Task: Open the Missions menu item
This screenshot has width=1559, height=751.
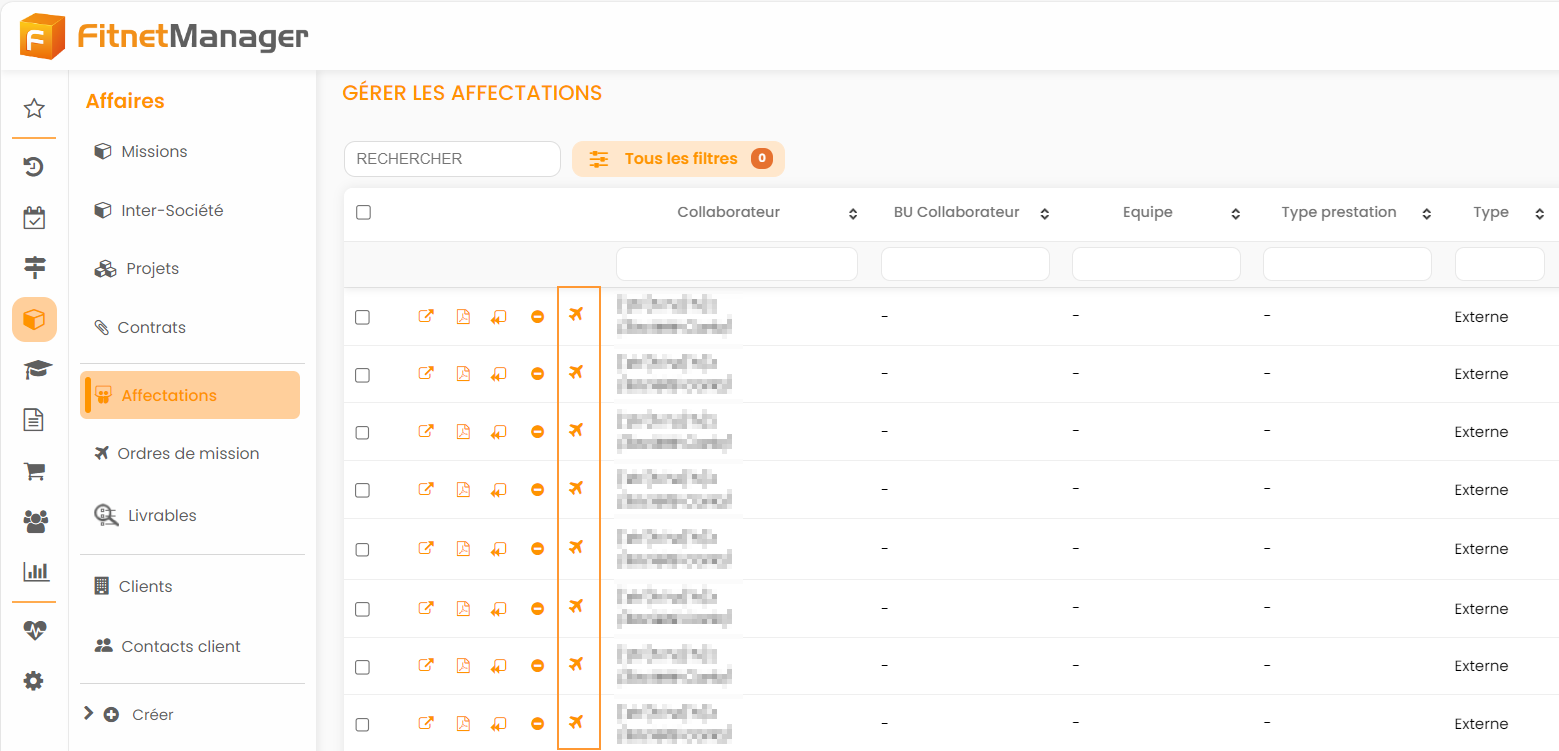Action: [154, 152]
